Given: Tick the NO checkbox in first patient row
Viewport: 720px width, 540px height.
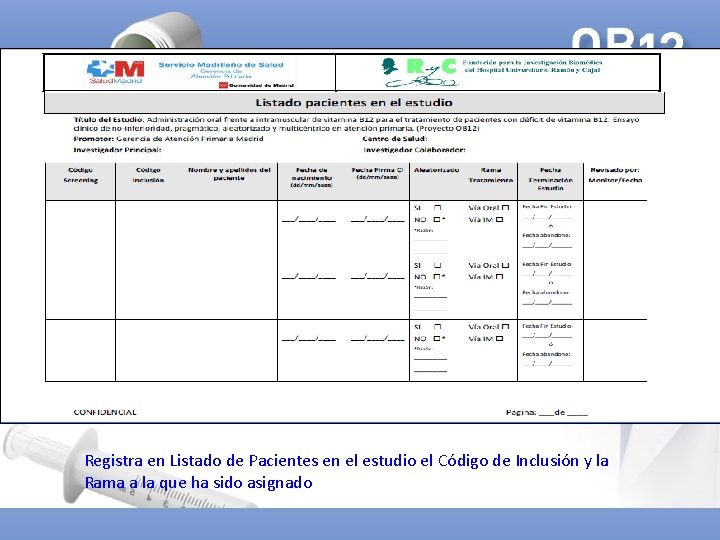Looking at the screenshot, I should point(437,219).
